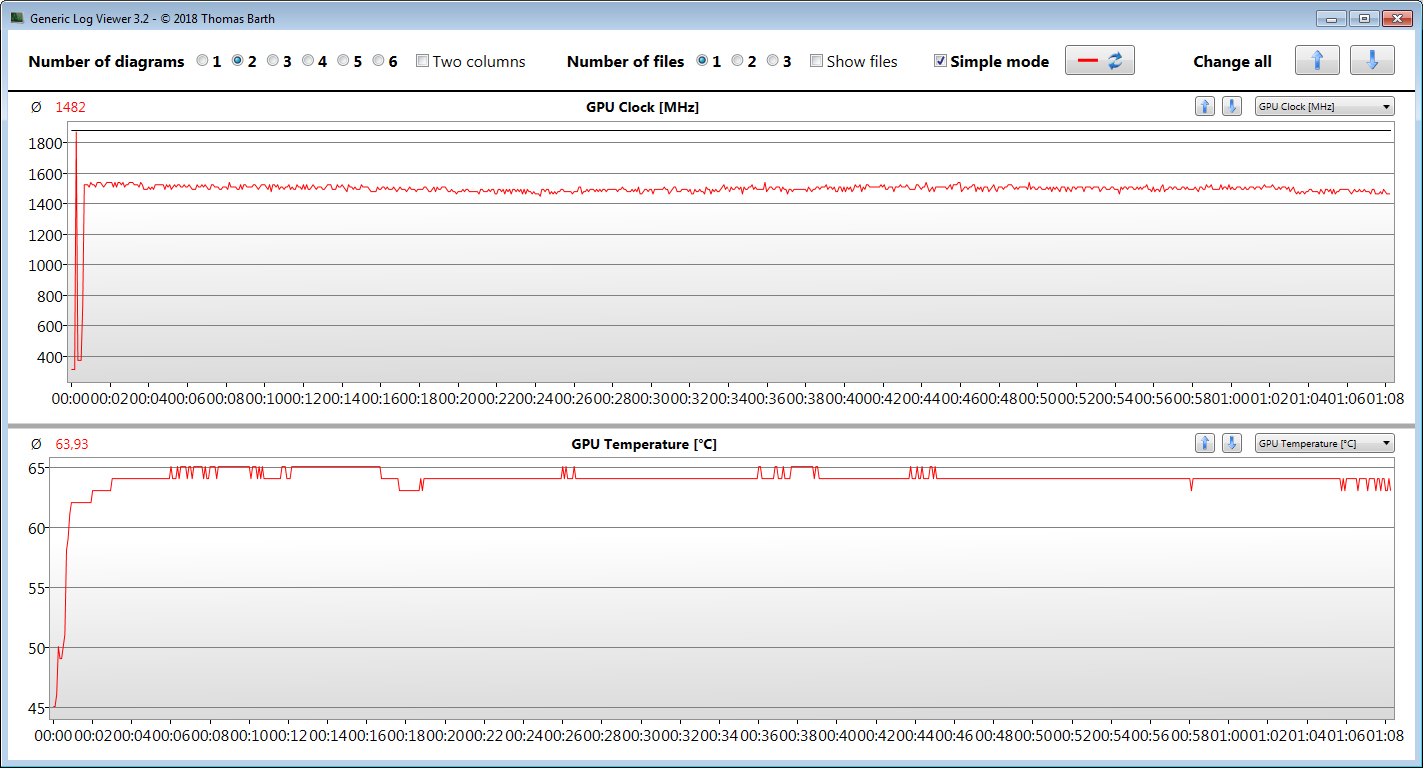
Task: Click the Change all down arrow
Action: [x=1372, y=60]
